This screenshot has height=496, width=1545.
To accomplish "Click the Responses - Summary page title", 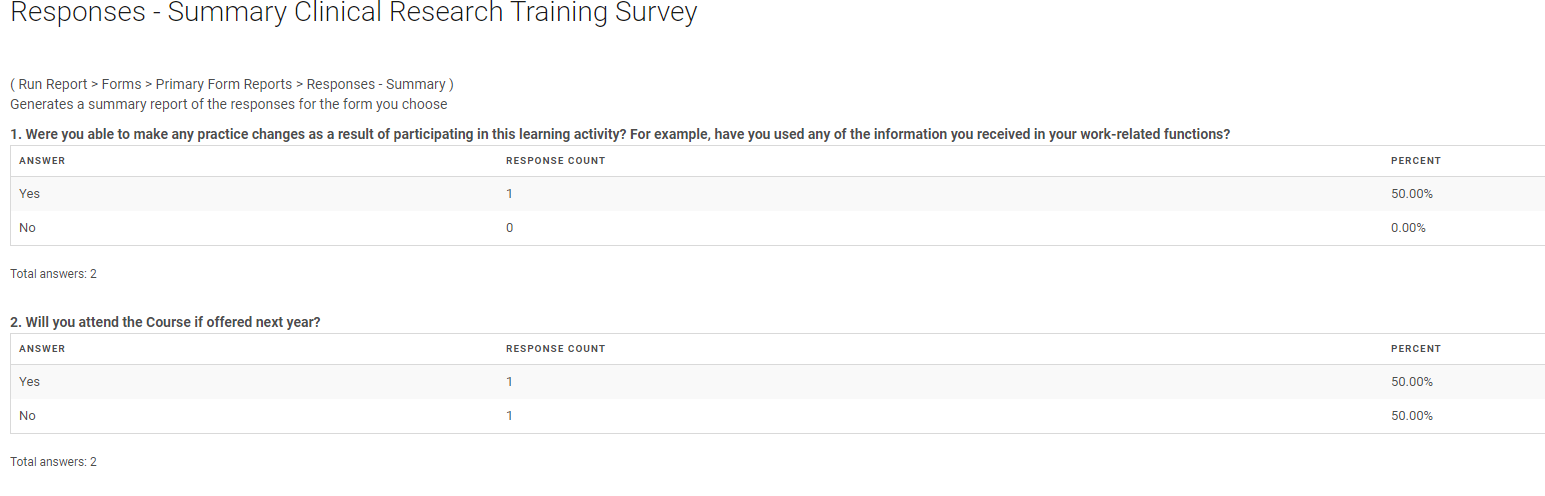I will [x=353, y=14].
